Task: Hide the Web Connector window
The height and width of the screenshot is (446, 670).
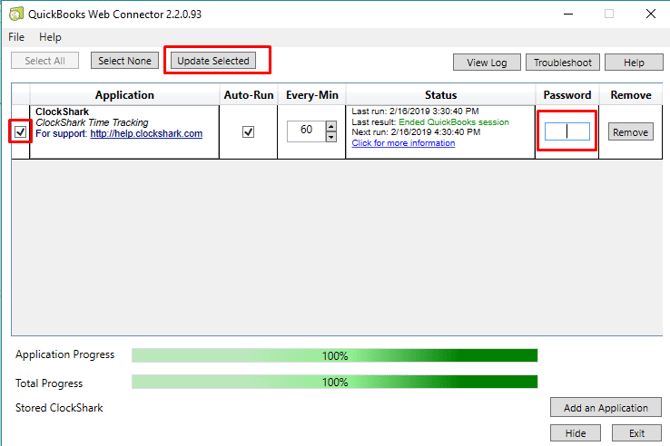Action: 575,433
